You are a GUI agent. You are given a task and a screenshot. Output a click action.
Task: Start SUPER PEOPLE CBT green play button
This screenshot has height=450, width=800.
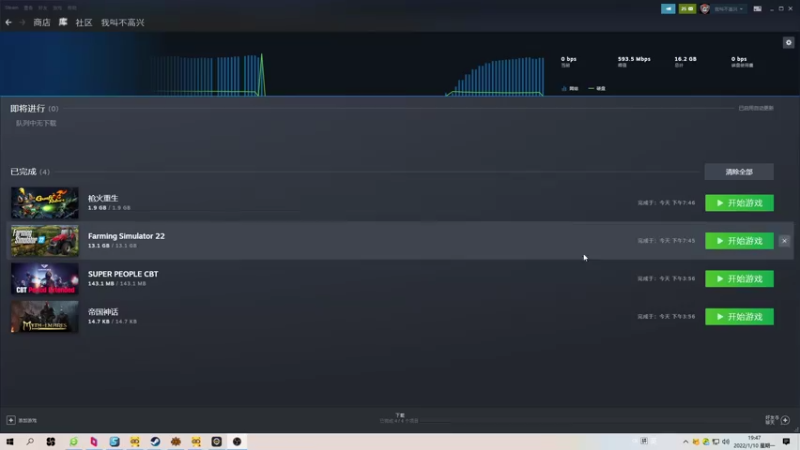739,279
